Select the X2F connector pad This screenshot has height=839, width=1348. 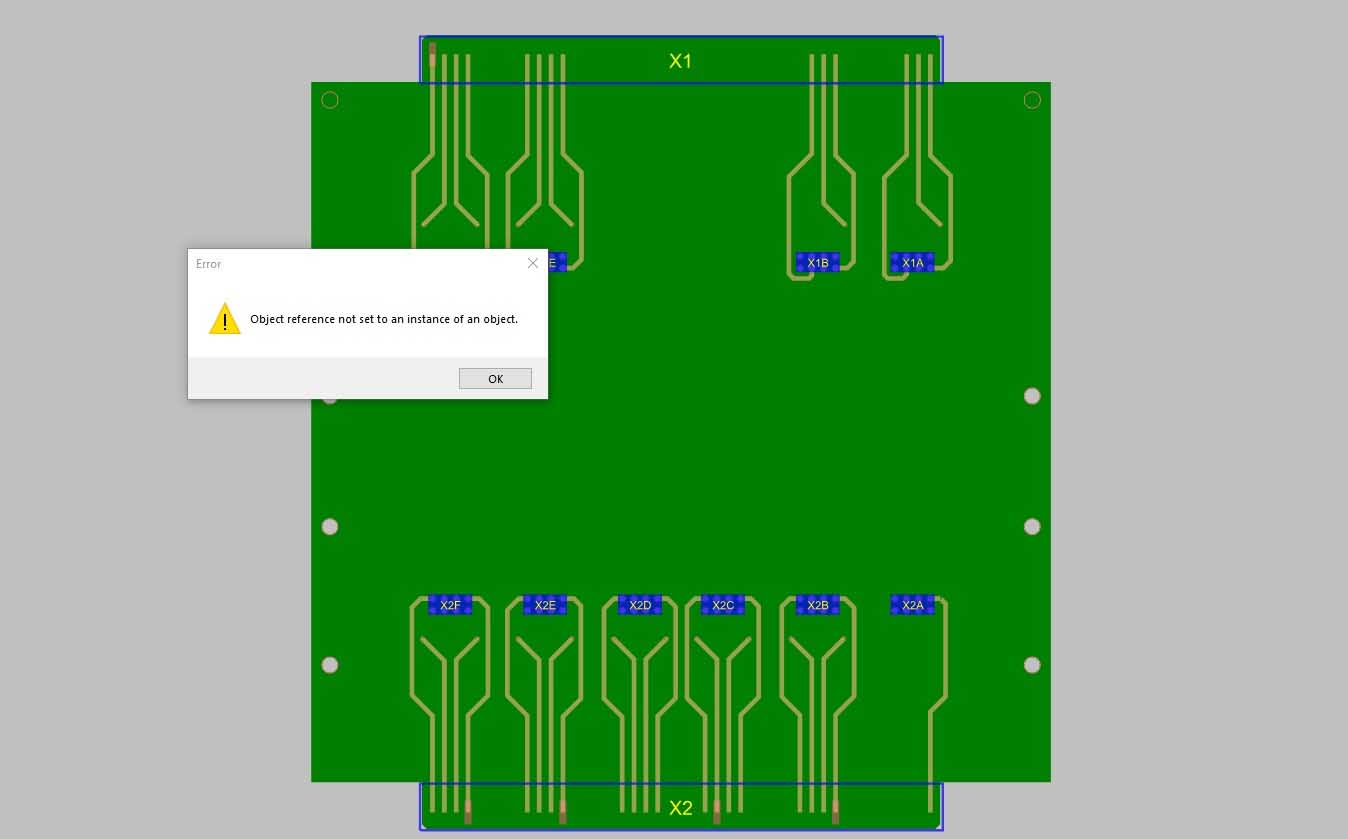(x=450, y=605)
